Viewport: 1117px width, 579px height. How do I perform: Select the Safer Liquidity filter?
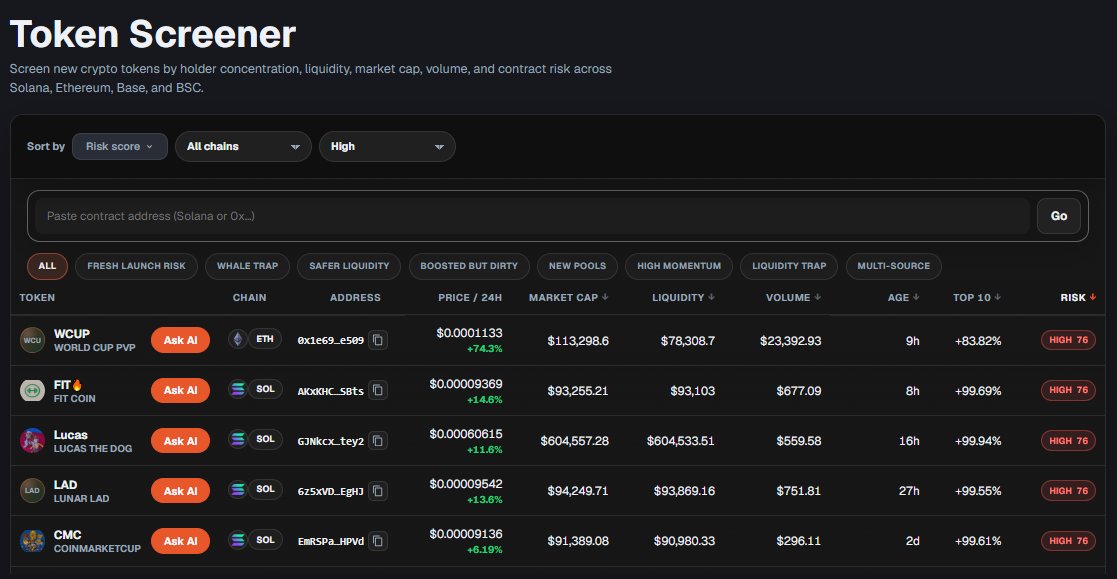pos(349,266)
